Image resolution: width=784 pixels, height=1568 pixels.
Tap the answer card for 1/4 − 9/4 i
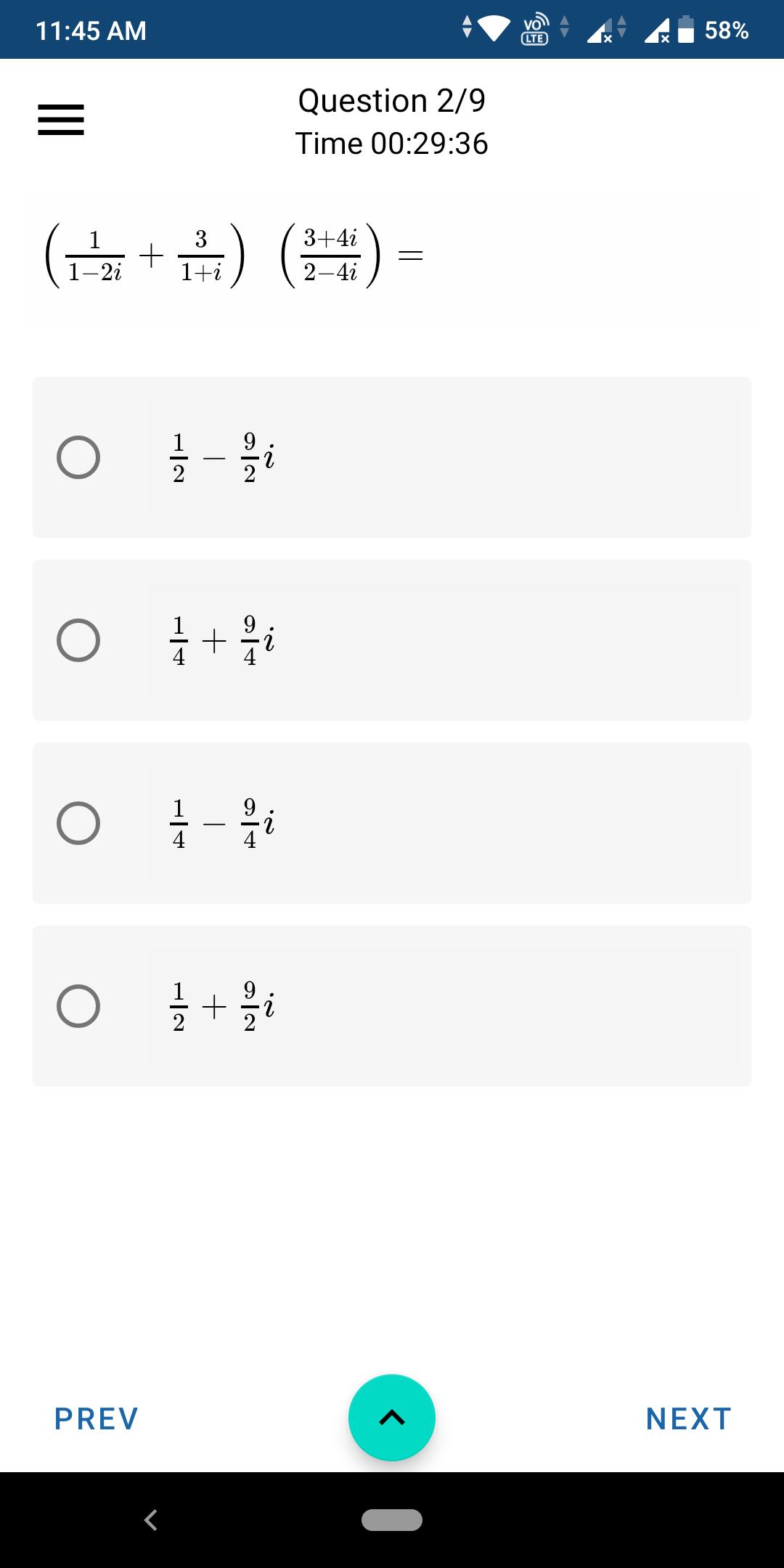[392, 823]
